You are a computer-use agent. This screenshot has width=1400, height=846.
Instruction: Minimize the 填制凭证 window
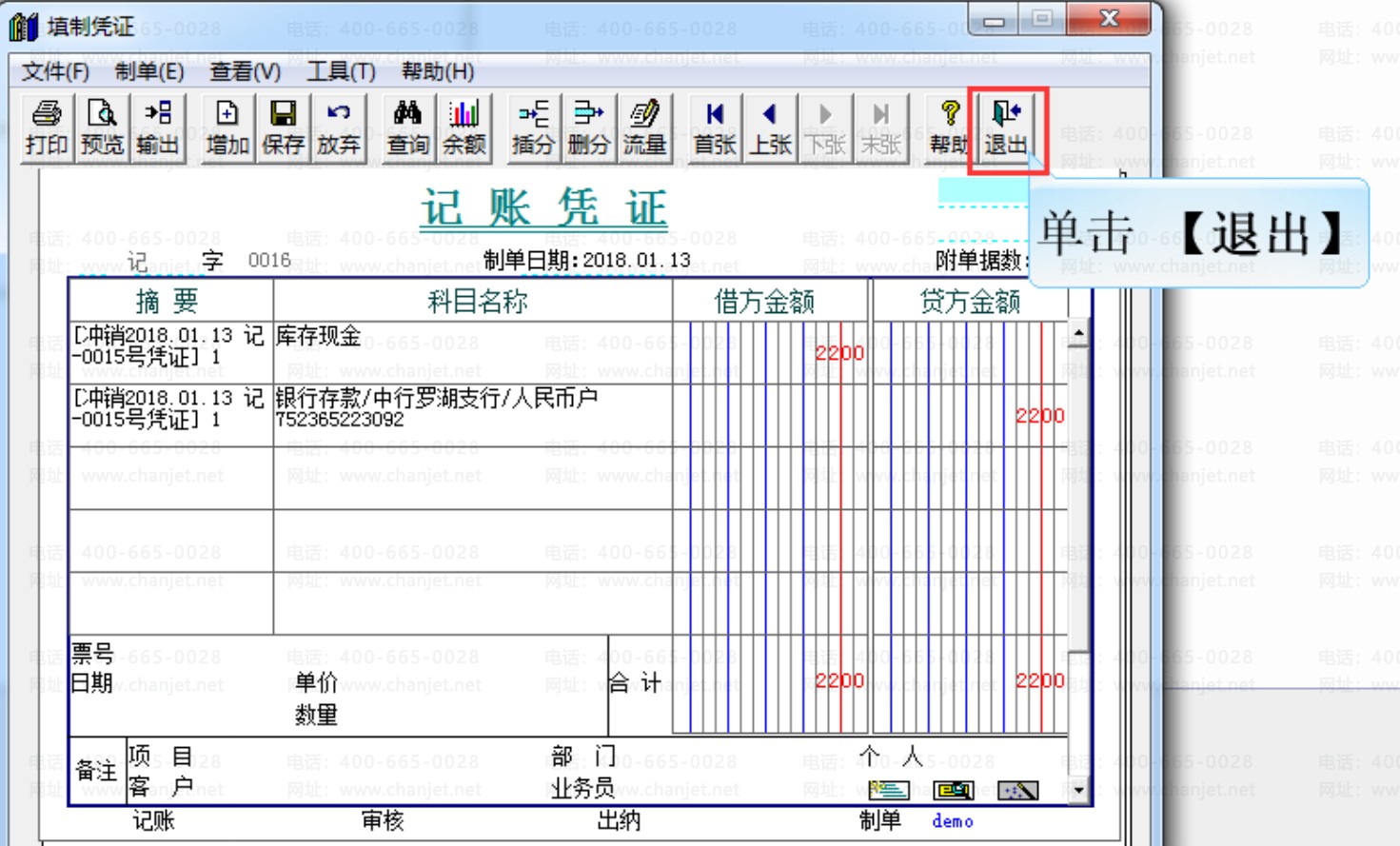(x=994, y=19)
